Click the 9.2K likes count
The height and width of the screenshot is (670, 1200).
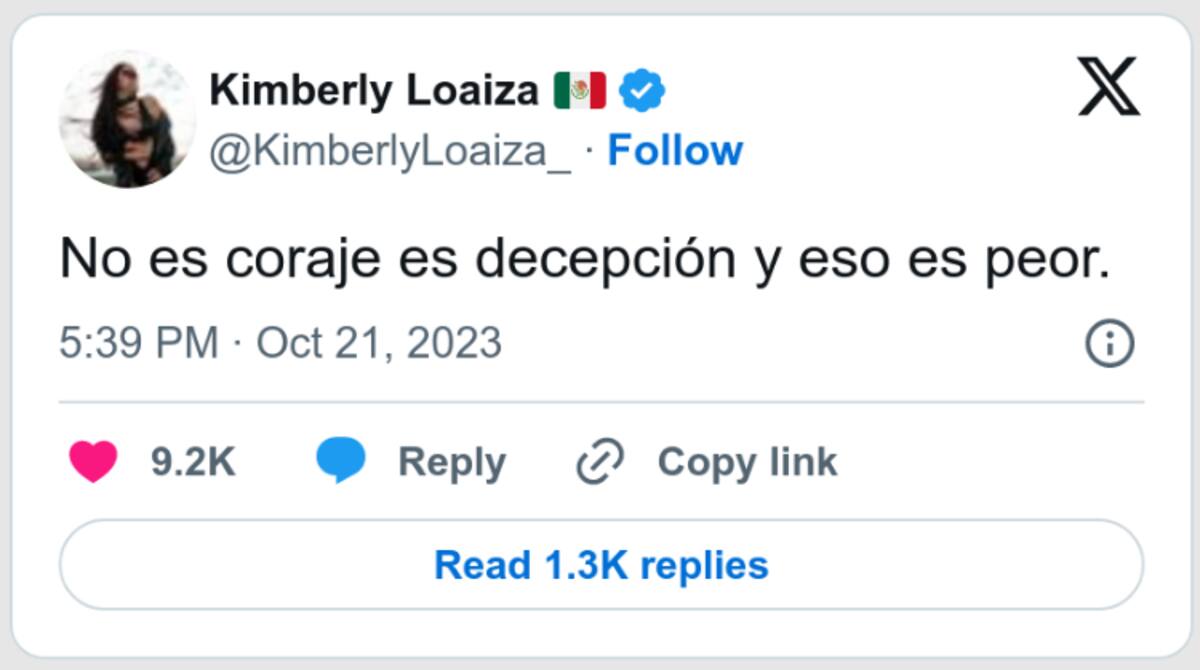pos(193,462)
